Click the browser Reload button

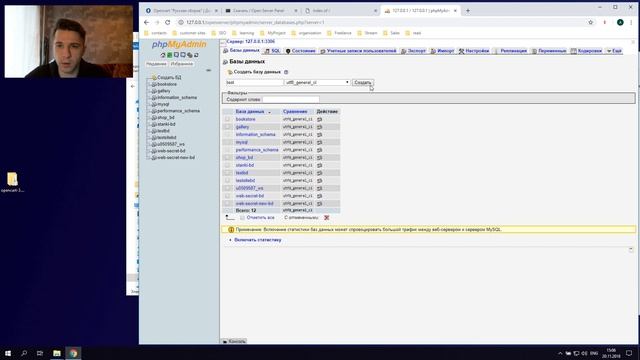(168, 22)
